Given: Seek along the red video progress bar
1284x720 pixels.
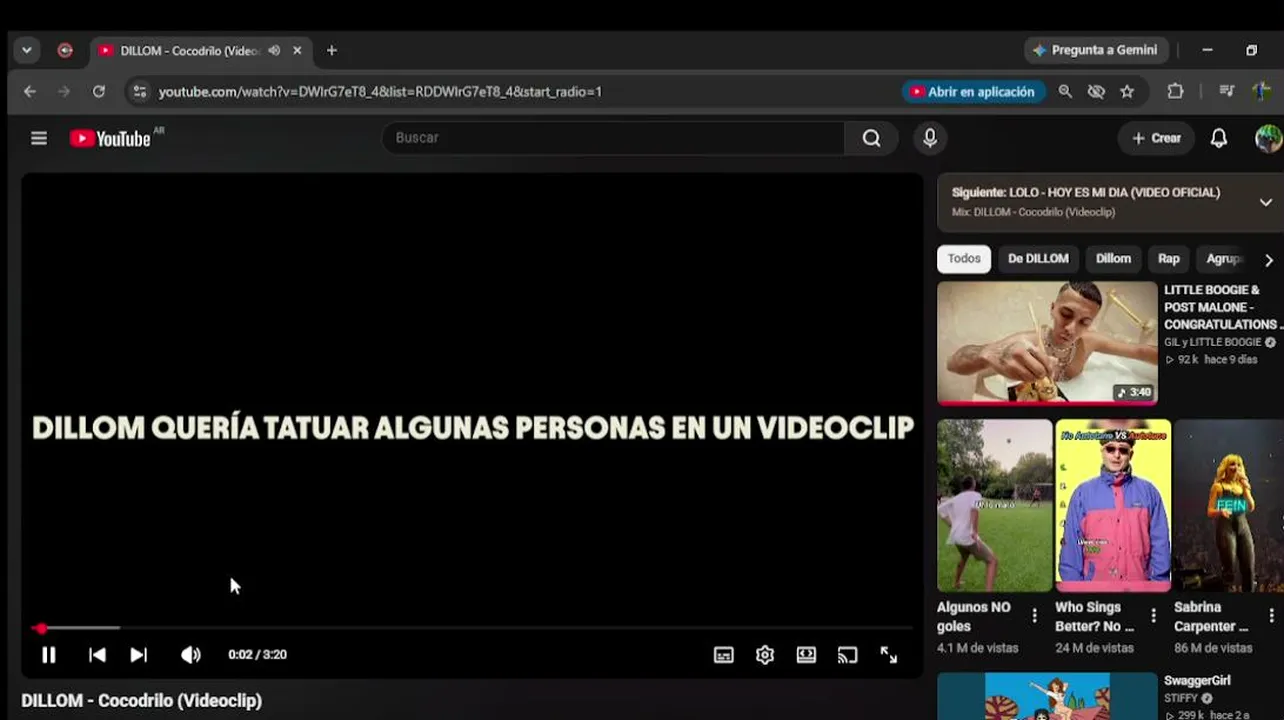Looking at the screenshot, I should tap(471, 628).
